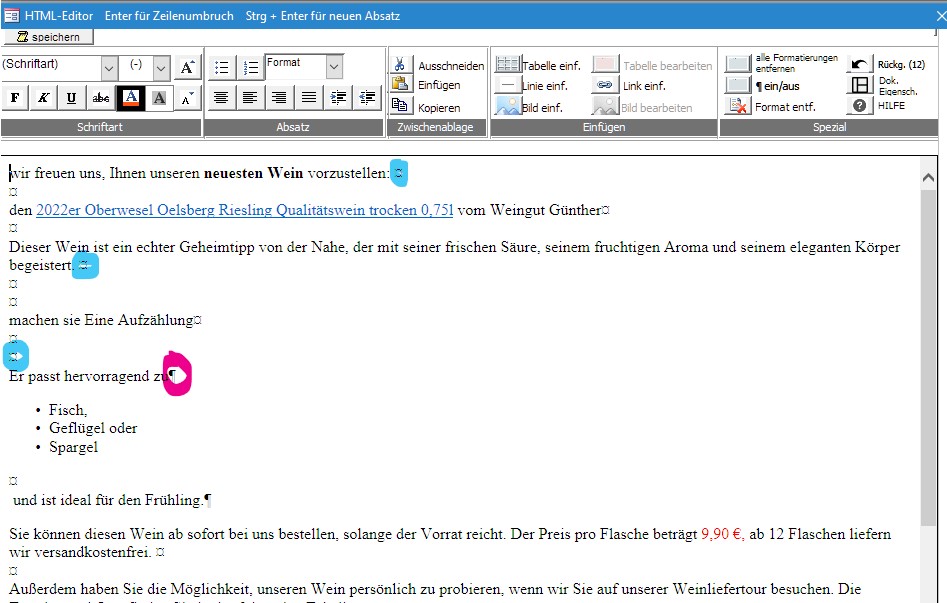The image size is (947, 603).
Task: Toggle underline formatting with the U button
Action: point(72,98)
